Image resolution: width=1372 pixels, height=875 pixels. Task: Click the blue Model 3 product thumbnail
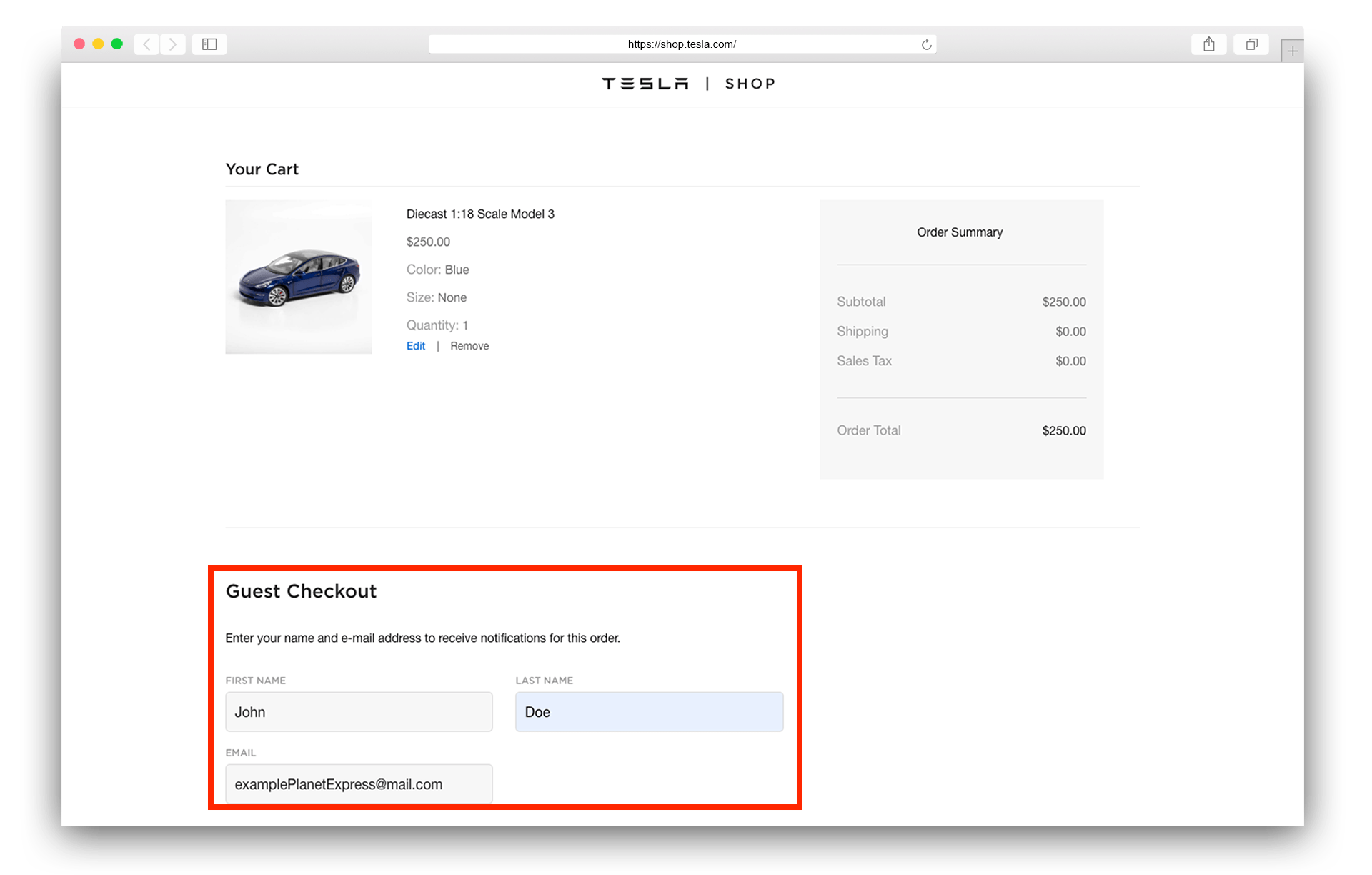point(299,277)
